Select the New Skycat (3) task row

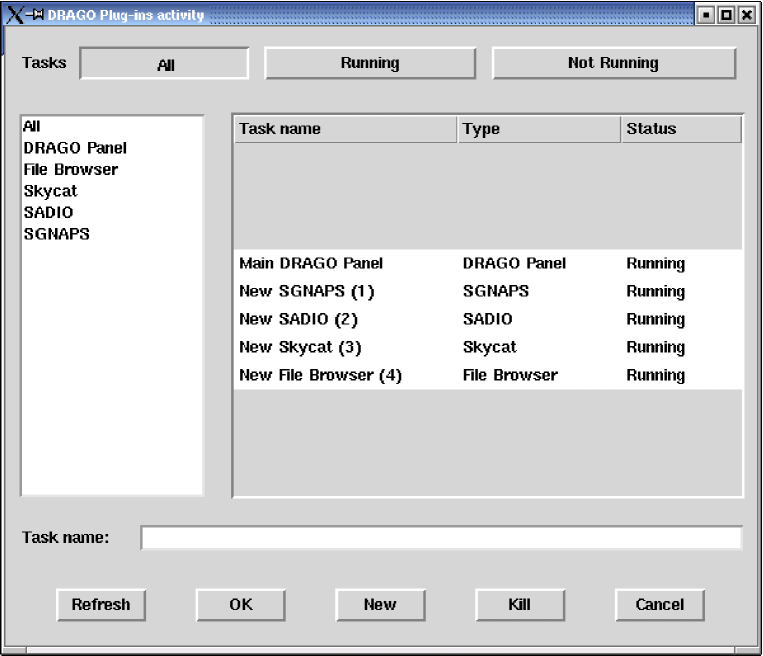(x=300, y=348)
